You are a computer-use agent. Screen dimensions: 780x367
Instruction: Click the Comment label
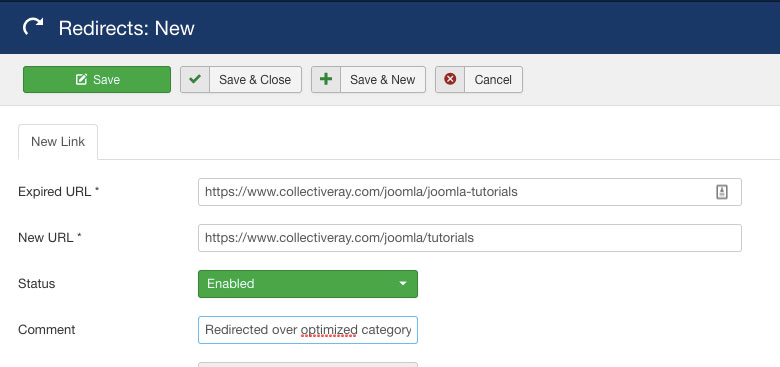pyautogui.click(x=47, y=330)
